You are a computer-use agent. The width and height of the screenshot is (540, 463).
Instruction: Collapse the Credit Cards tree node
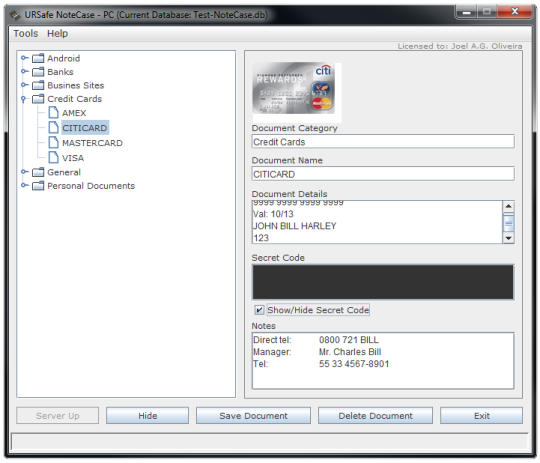pos(23,99)
